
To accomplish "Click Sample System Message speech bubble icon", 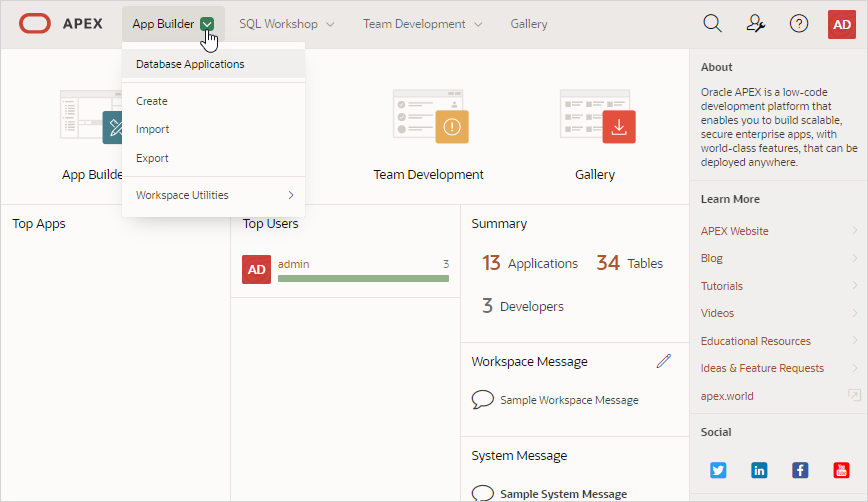I will (482, 493).
